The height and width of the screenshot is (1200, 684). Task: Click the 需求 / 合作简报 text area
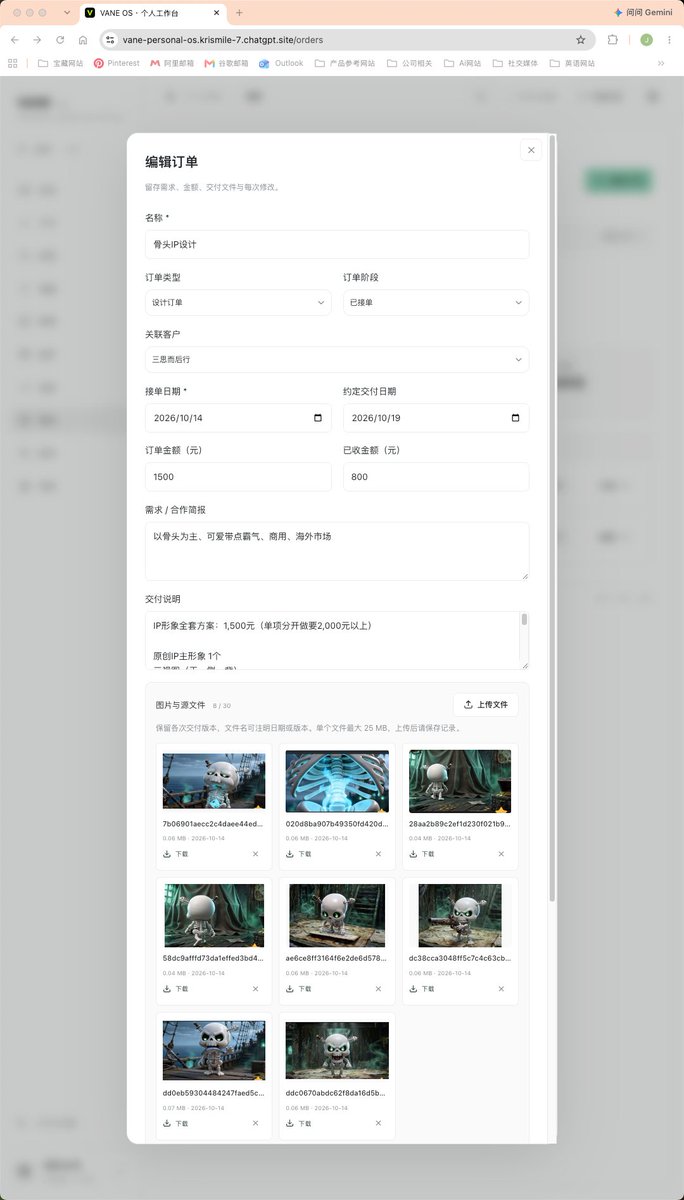(337, 551)
